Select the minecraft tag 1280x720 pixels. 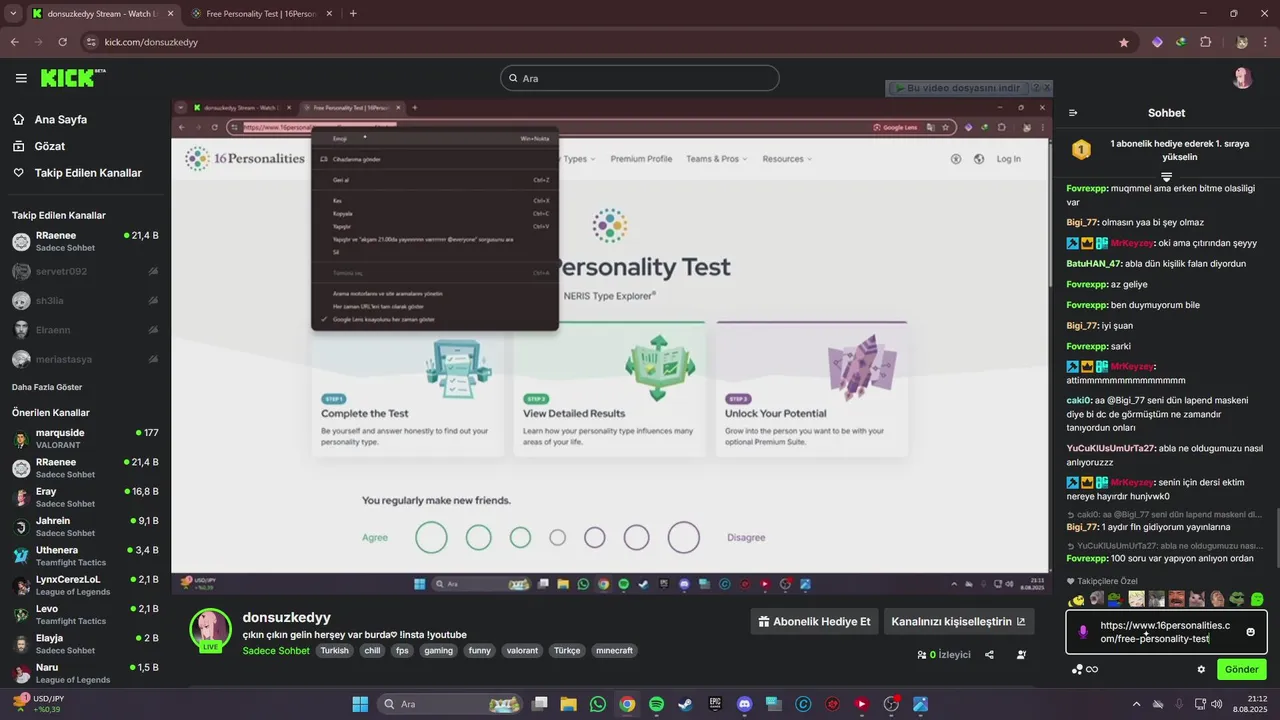[614, 650]
